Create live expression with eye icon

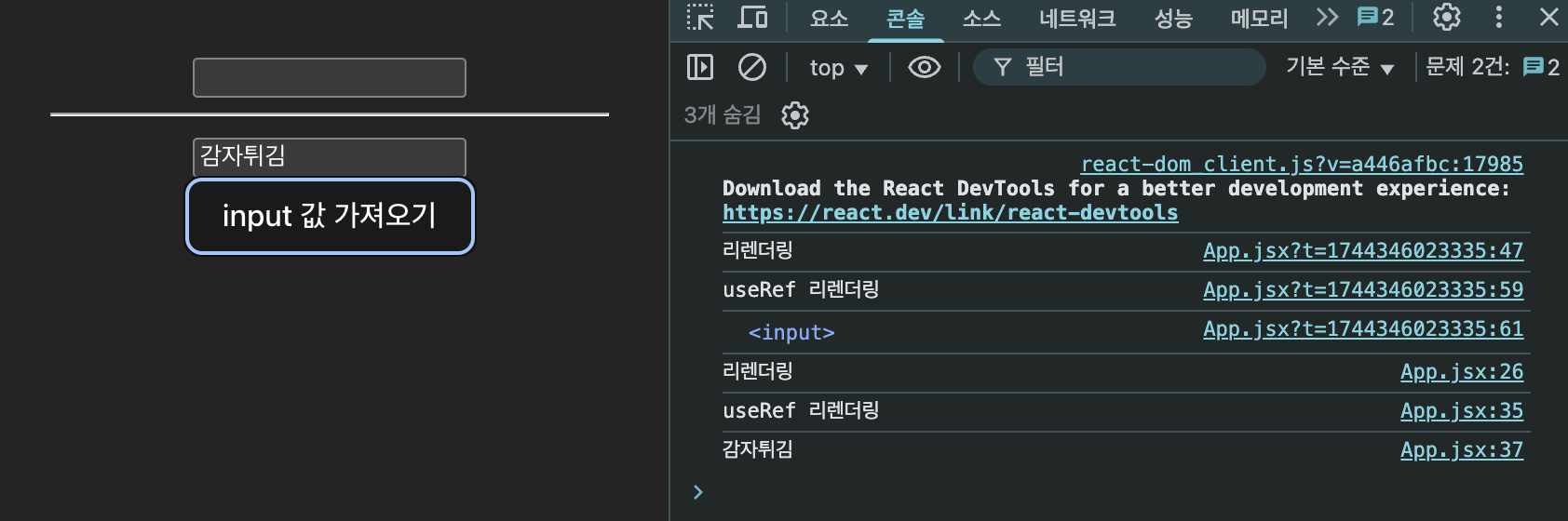(x=925, y=67)
